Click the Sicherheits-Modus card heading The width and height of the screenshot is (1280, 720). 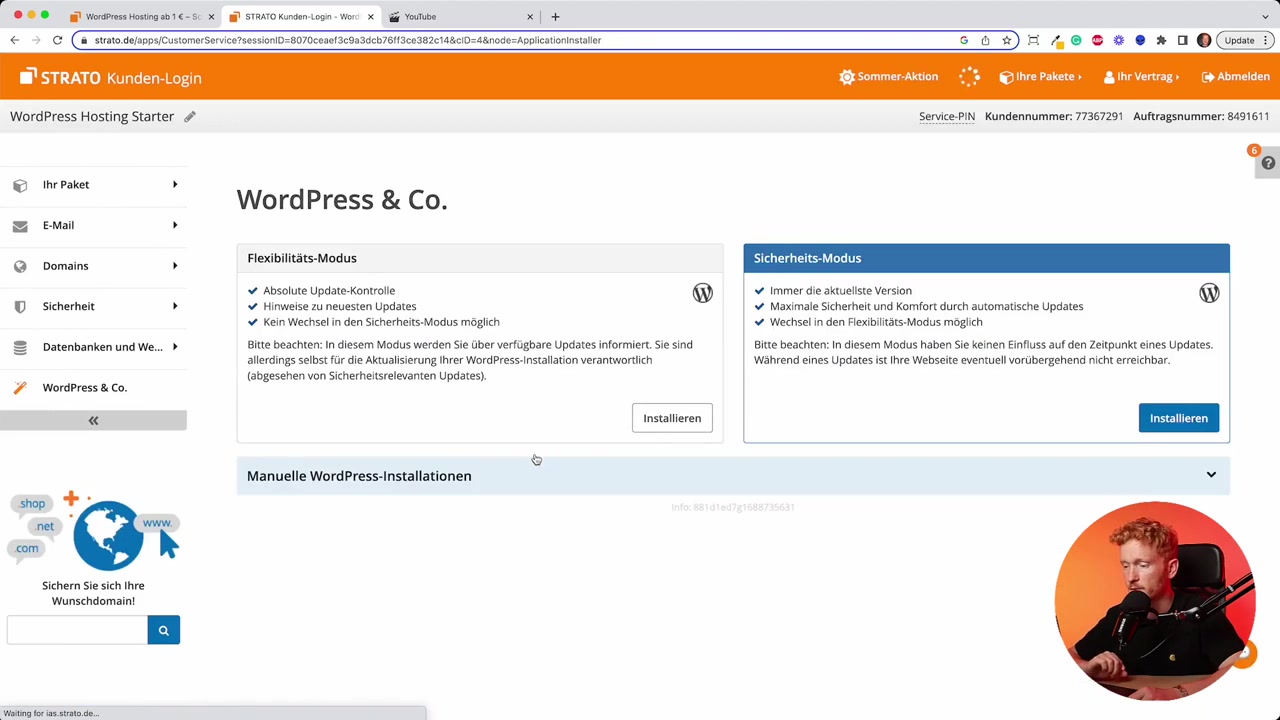[807, 258]
